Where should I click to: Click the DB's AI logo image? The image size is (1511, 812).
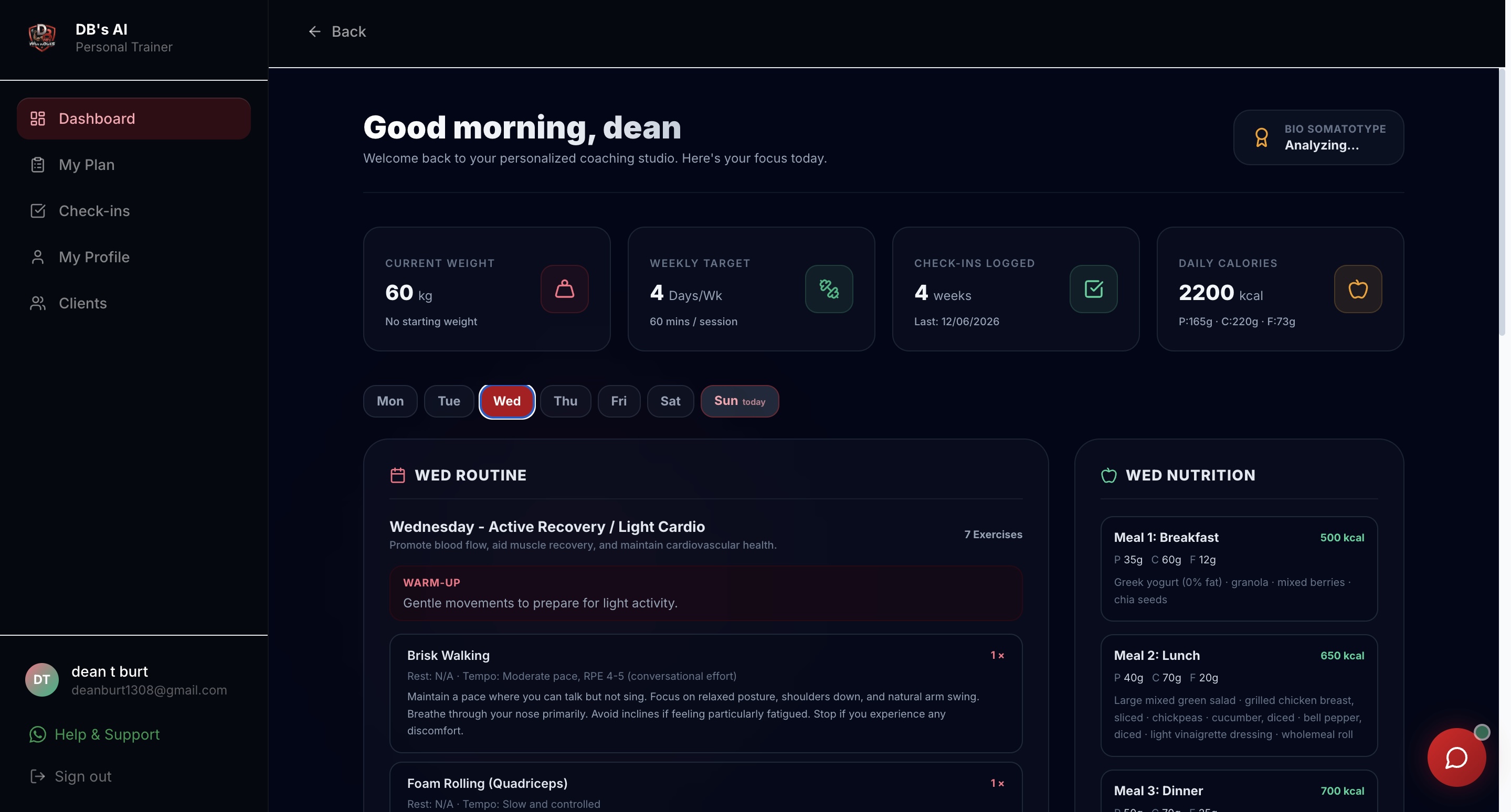click(x=42, y=38)
